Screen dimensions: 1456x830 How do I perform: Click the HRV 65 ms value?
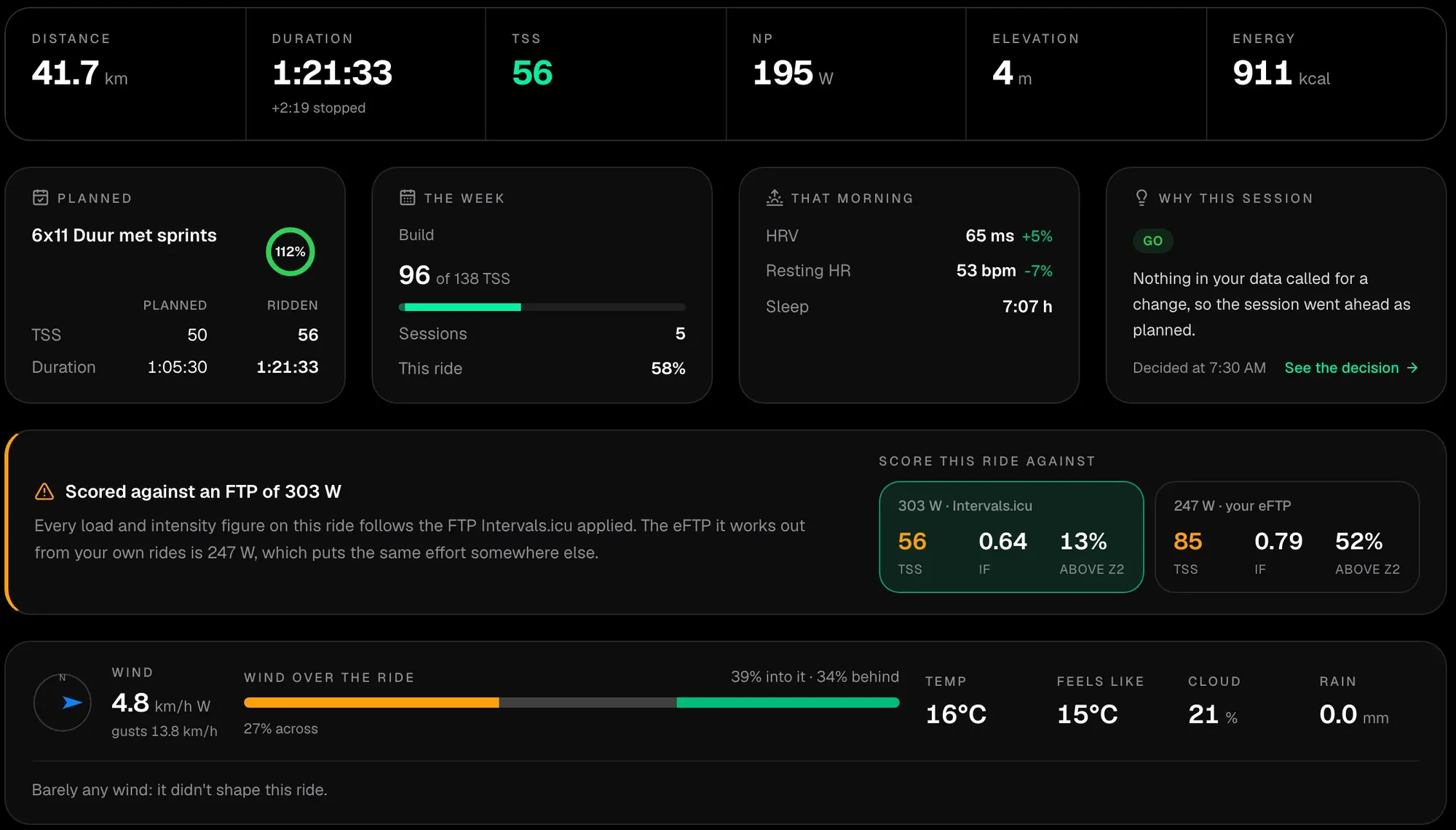pyautogui.click(x=989, y=236)
